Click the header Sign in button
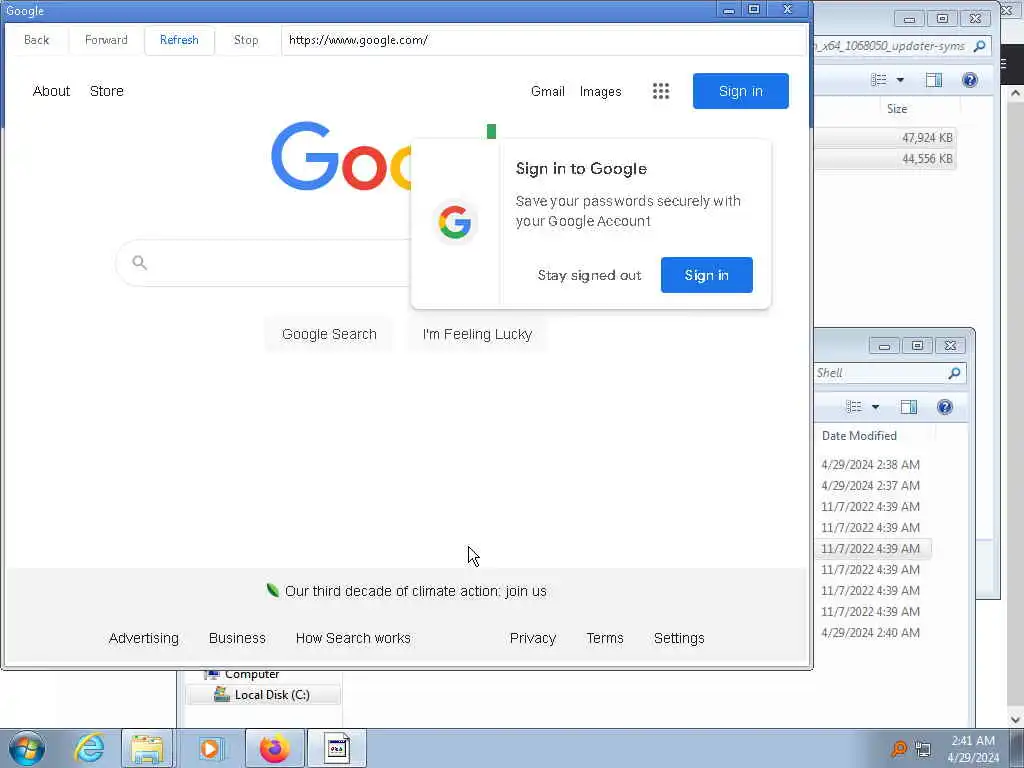This screenshot has width=1024, height=768. coord(741,91)
